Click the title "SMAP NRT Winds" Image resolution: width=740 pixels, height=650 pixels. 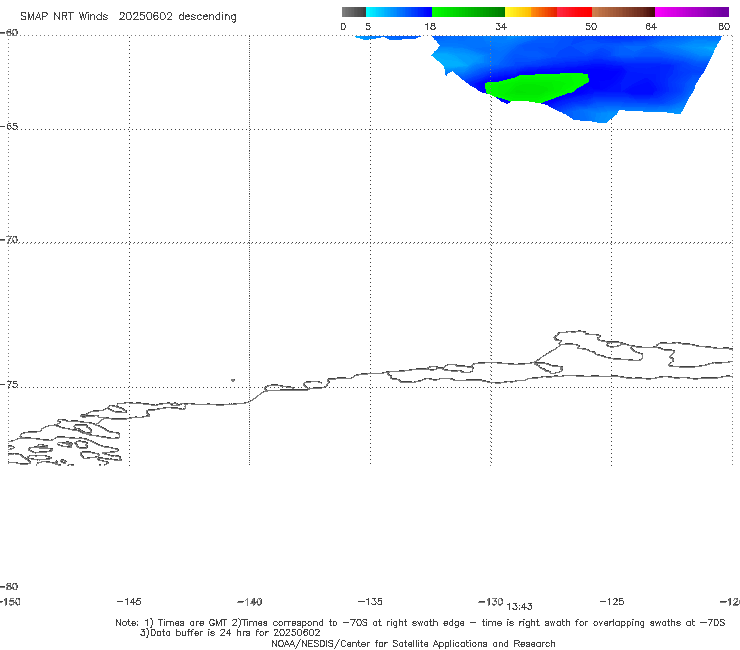click(64, 17)
